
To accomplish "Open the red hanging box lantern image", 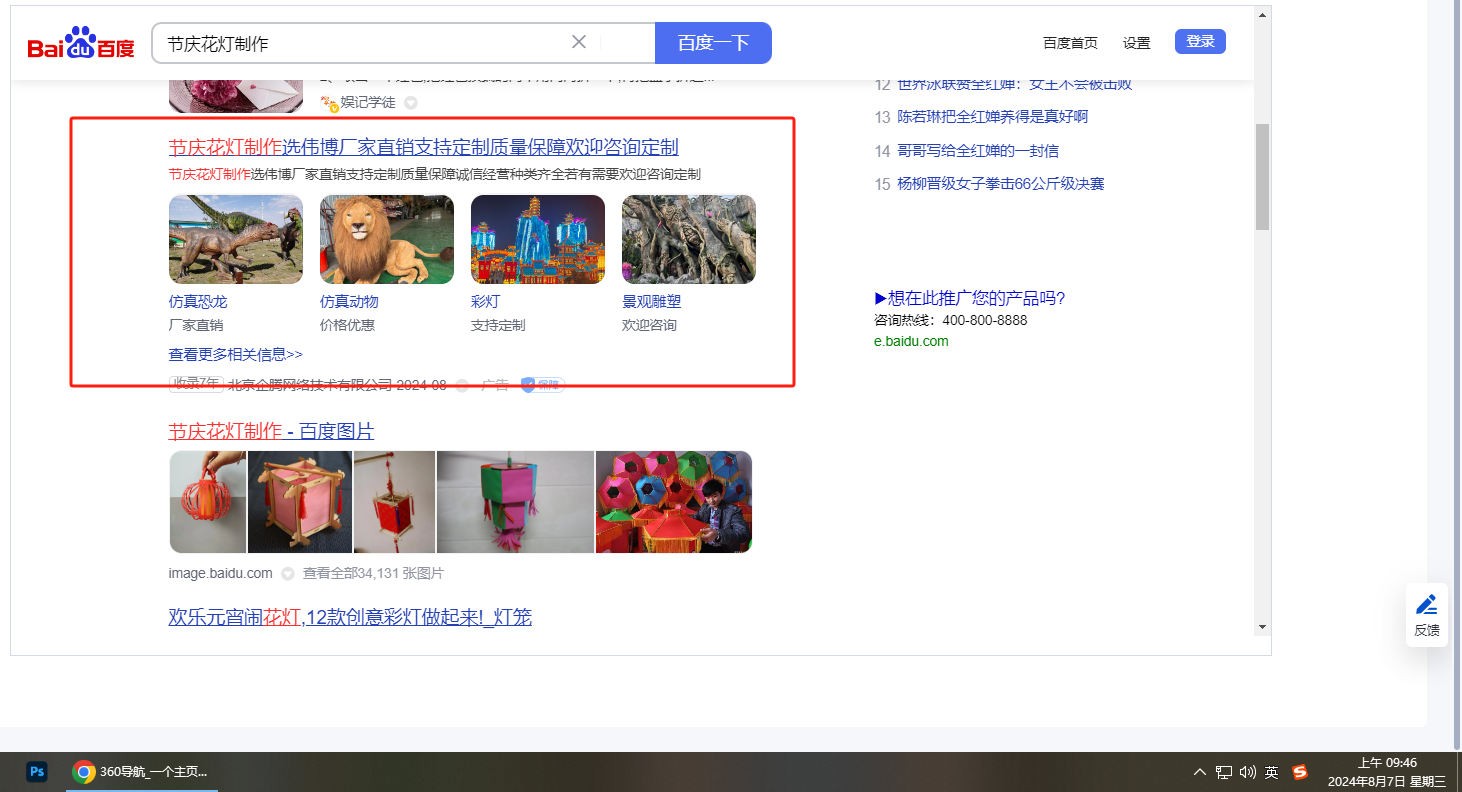I will [x=394, y=502].
